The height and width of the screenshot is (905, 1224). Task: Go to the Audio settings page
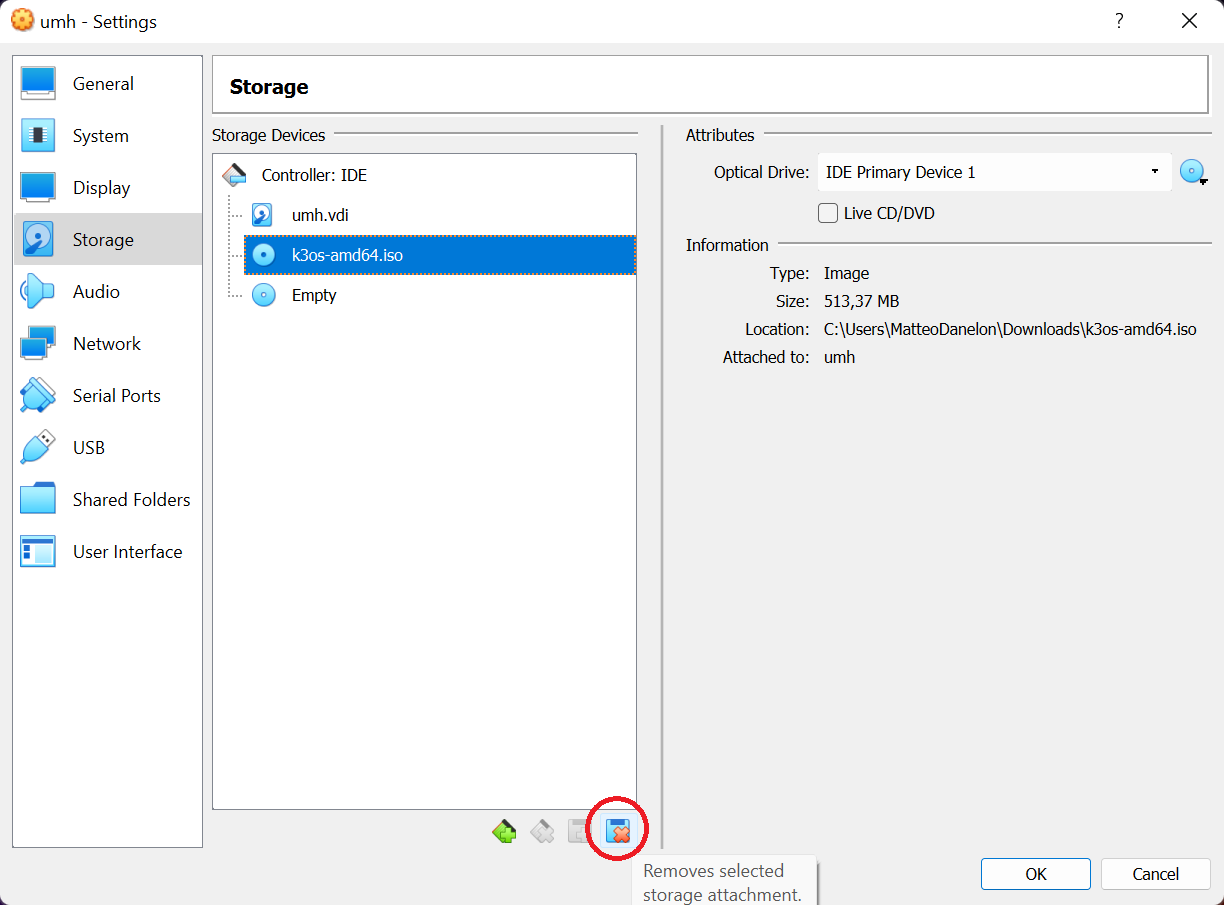point(108,292)
